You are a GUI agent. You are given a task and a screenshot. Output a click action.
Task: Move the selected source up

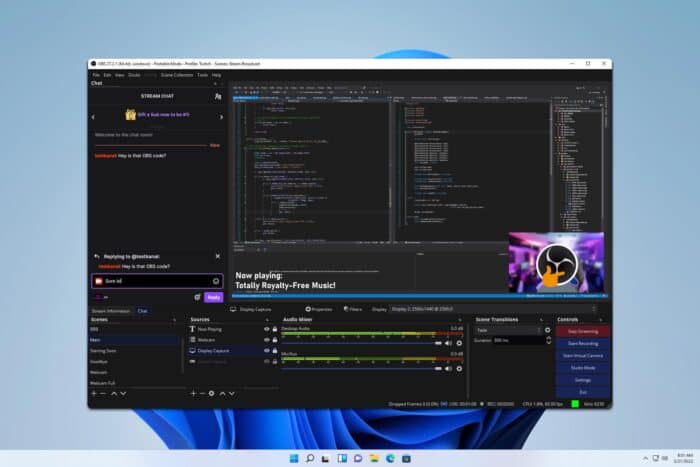point(222,393)
